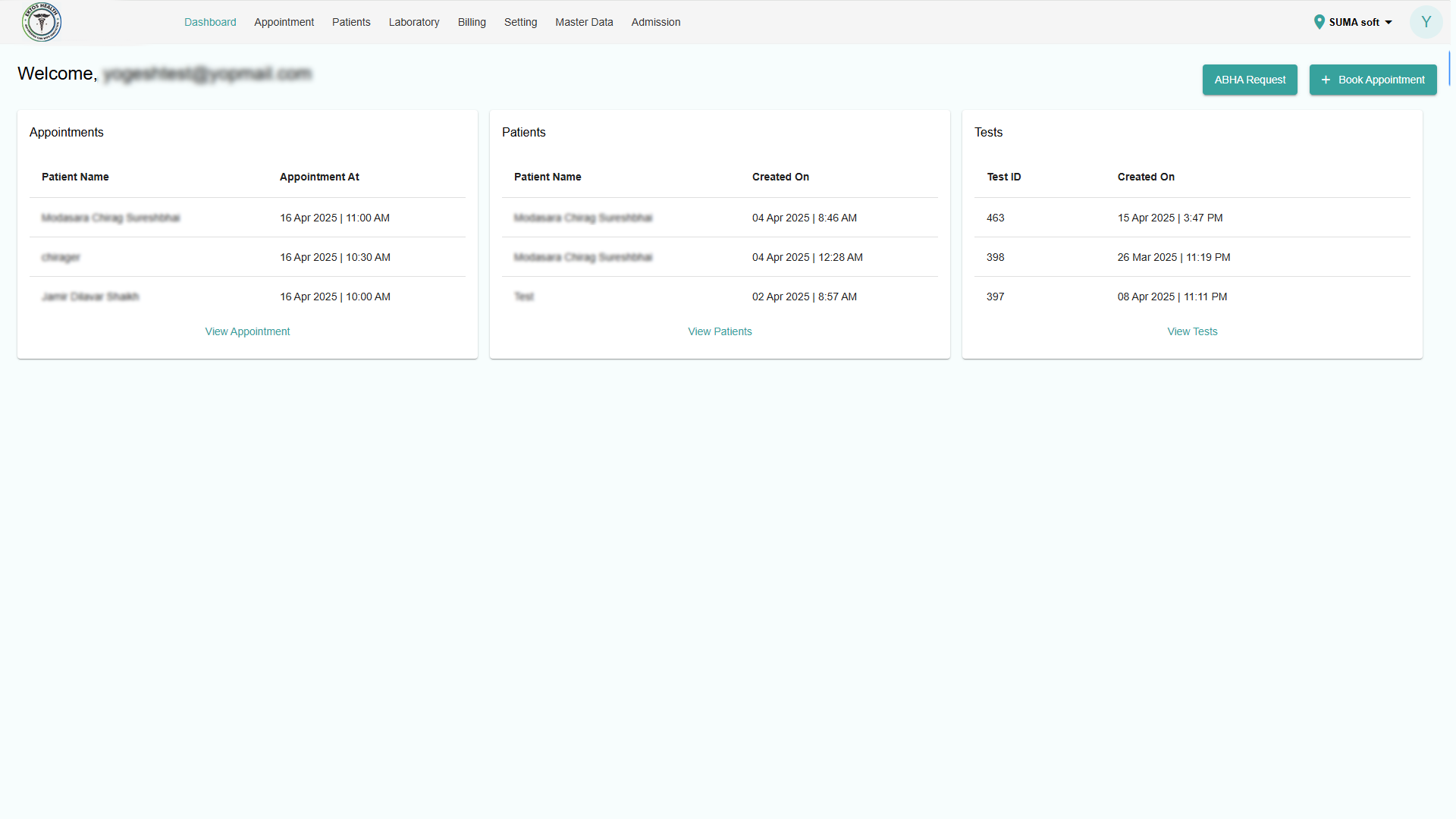This screenshot has width=1456, height=819.
Task: Go to the Appointment menu
Action: point(284,22)
